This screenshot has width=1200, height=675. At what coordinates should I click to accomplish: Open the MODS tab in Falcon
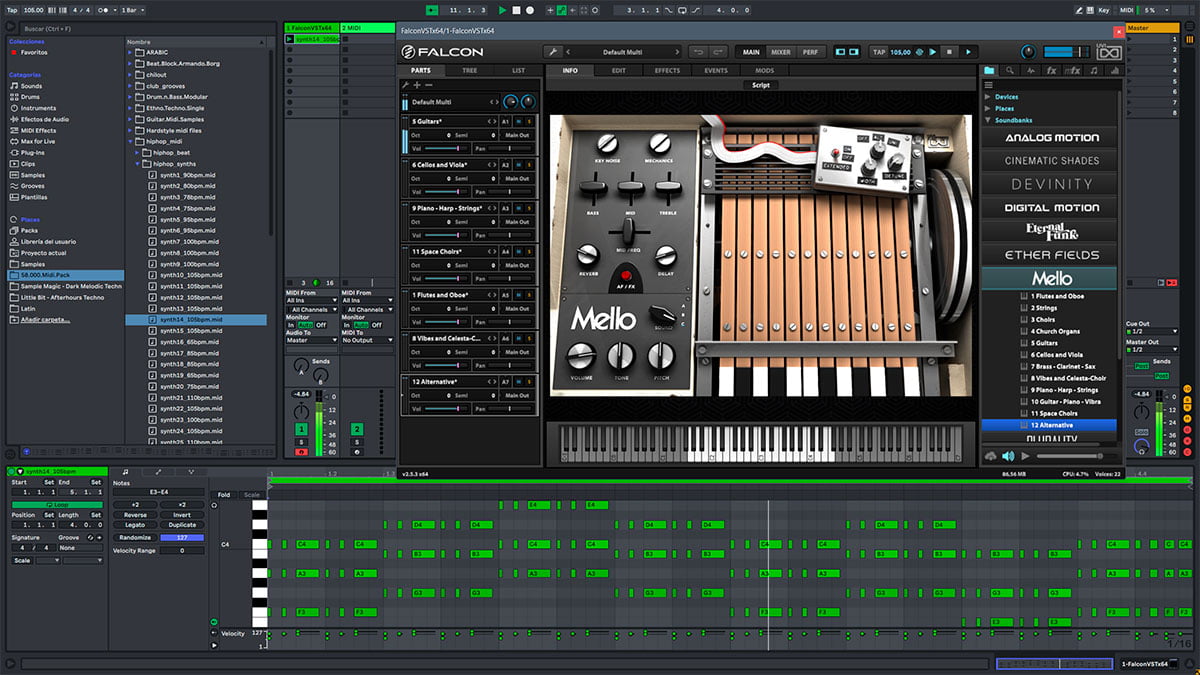[x=764, y=71]
